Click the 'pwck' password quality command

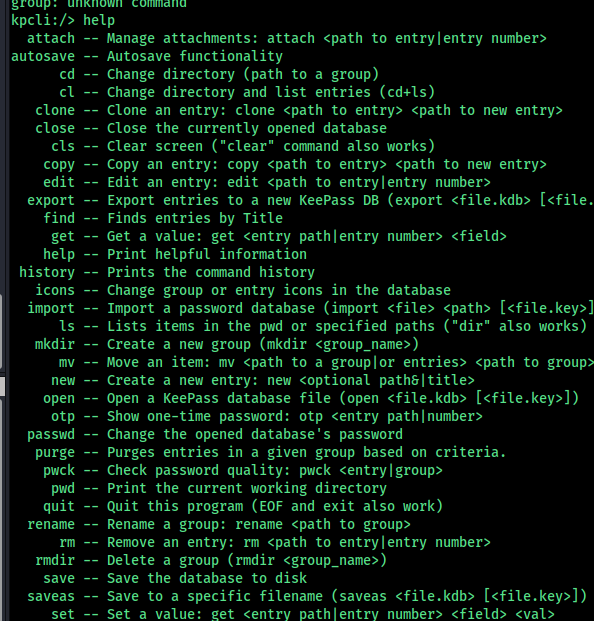[59, 470]
